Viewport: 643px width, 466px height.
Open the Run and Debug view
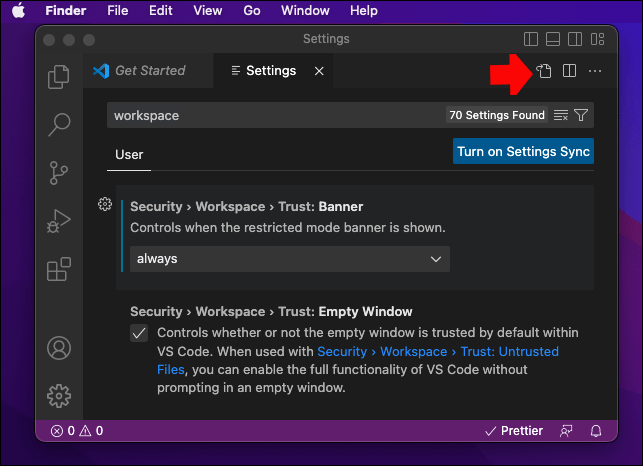coord(59,220)
